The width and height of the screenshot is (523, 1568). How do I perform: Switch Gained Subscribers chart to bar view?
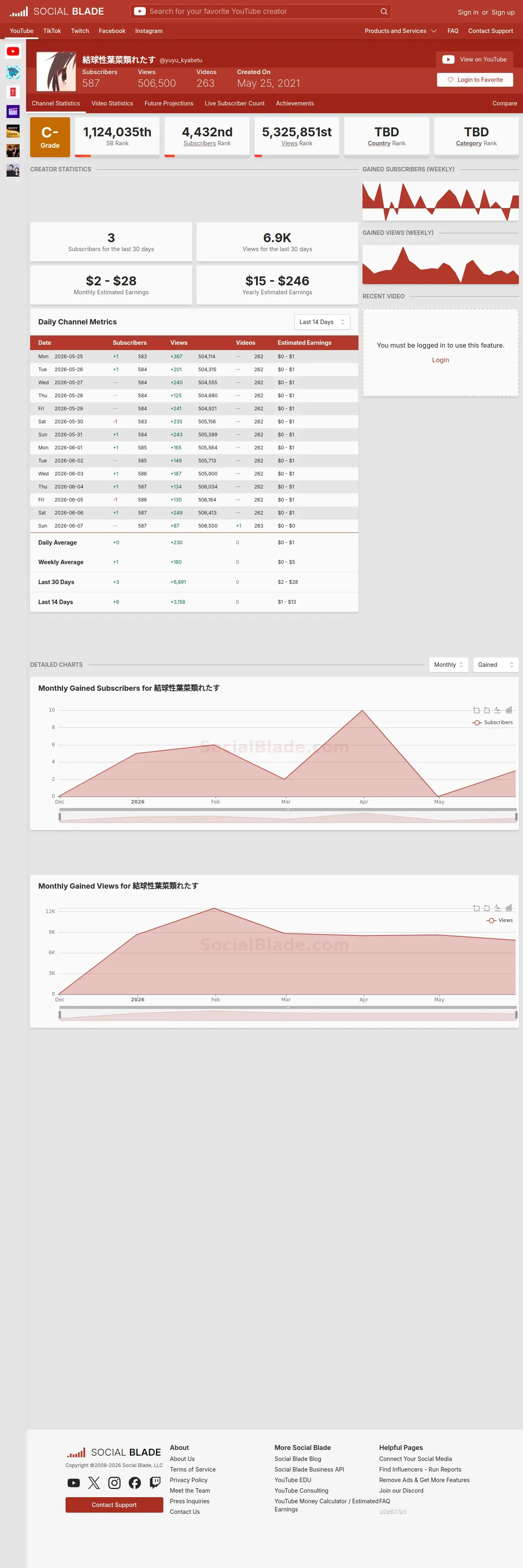coord(508,710)
